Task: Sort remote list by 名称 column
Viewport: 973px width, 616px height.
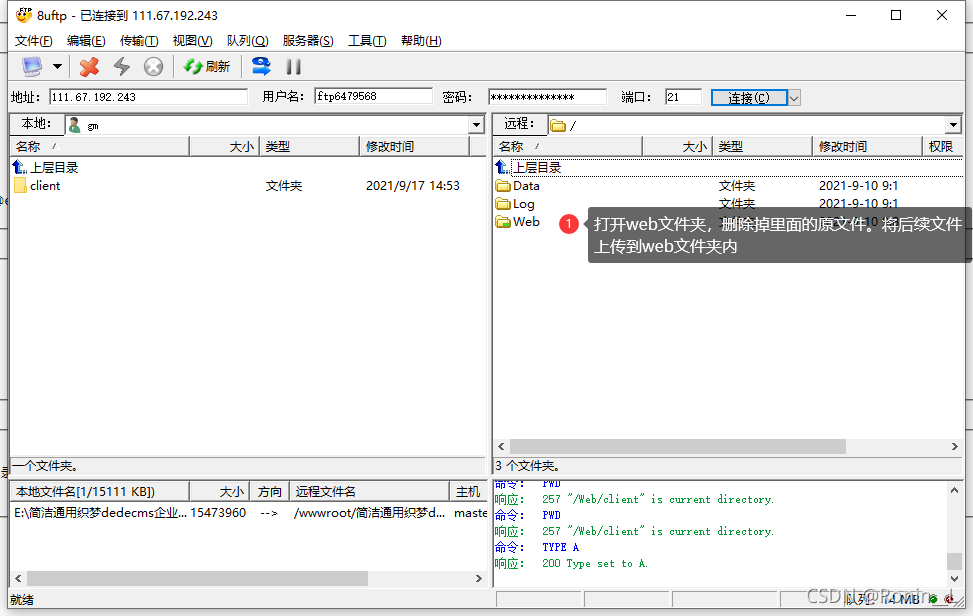Action: tap(567, 146)
